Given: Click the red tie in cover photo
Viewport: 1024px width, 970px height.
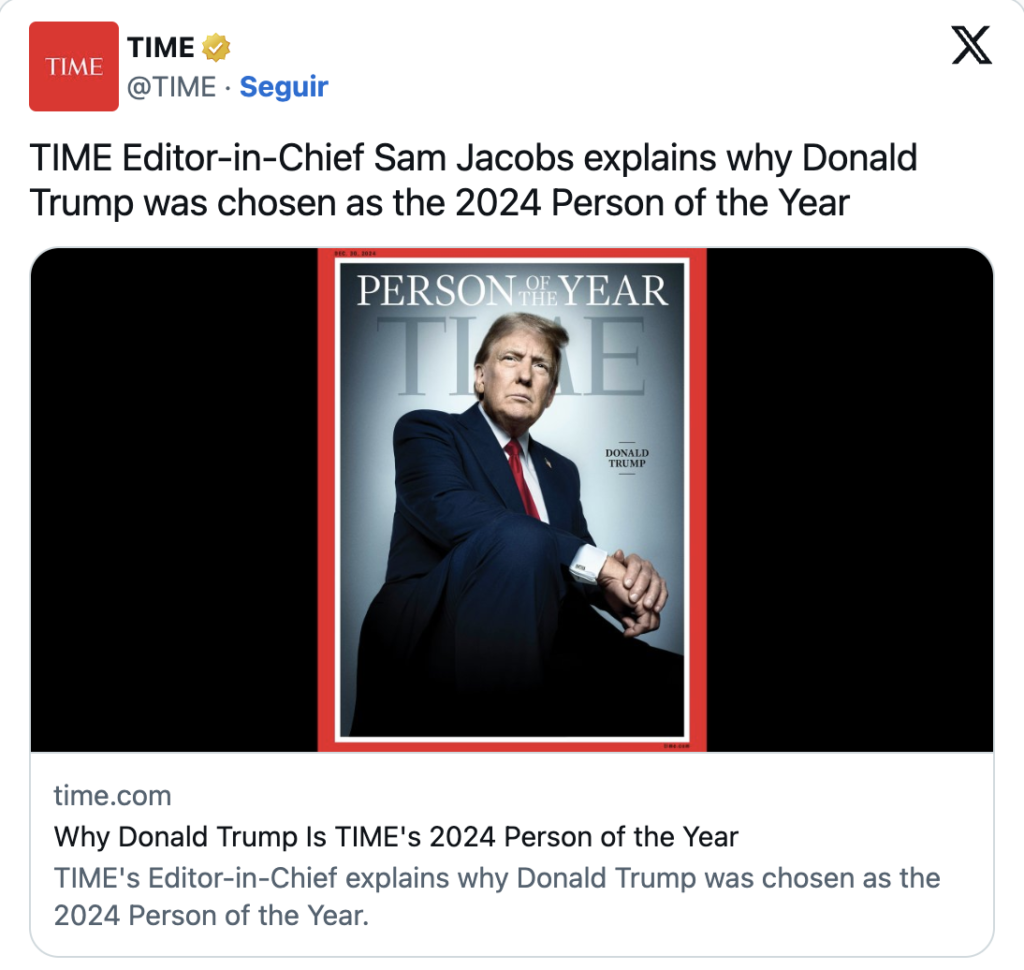Looking at the screenshot, I should click(523, 478).
